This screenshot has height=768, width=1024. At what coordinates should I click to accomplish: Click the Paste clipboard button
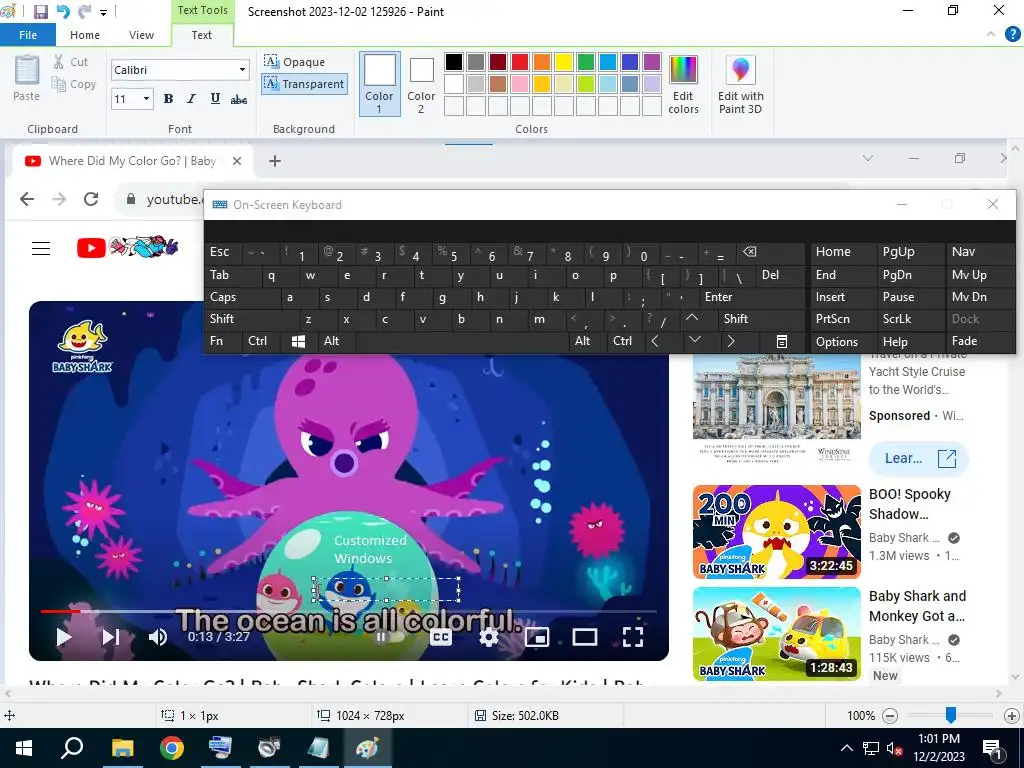(27, 78)
